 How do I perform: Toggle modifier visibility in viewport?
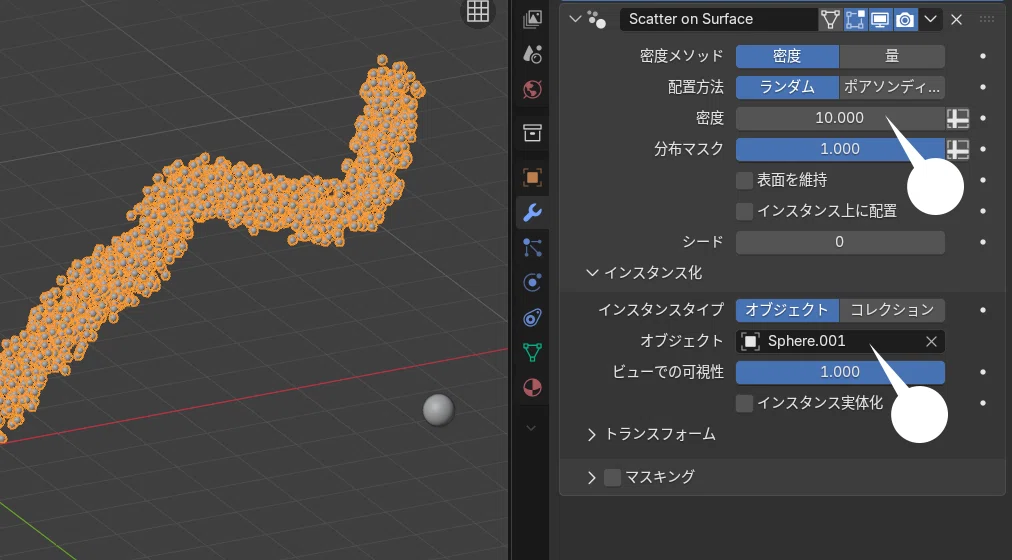(880, 19)
